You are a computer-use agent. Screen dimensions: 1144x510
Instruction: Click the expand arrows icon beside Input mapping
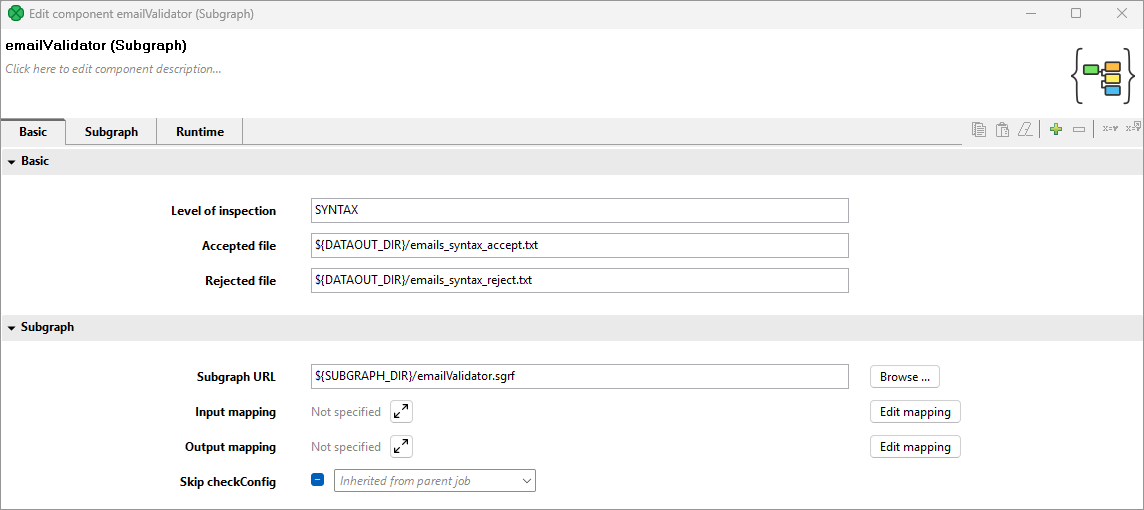401,412
